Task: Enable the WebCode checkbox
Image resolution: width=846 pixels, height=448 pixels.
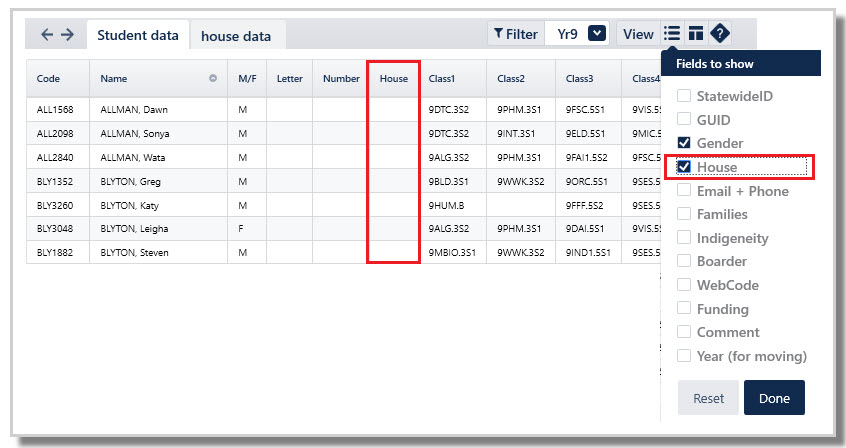Action: pos(684,284)
